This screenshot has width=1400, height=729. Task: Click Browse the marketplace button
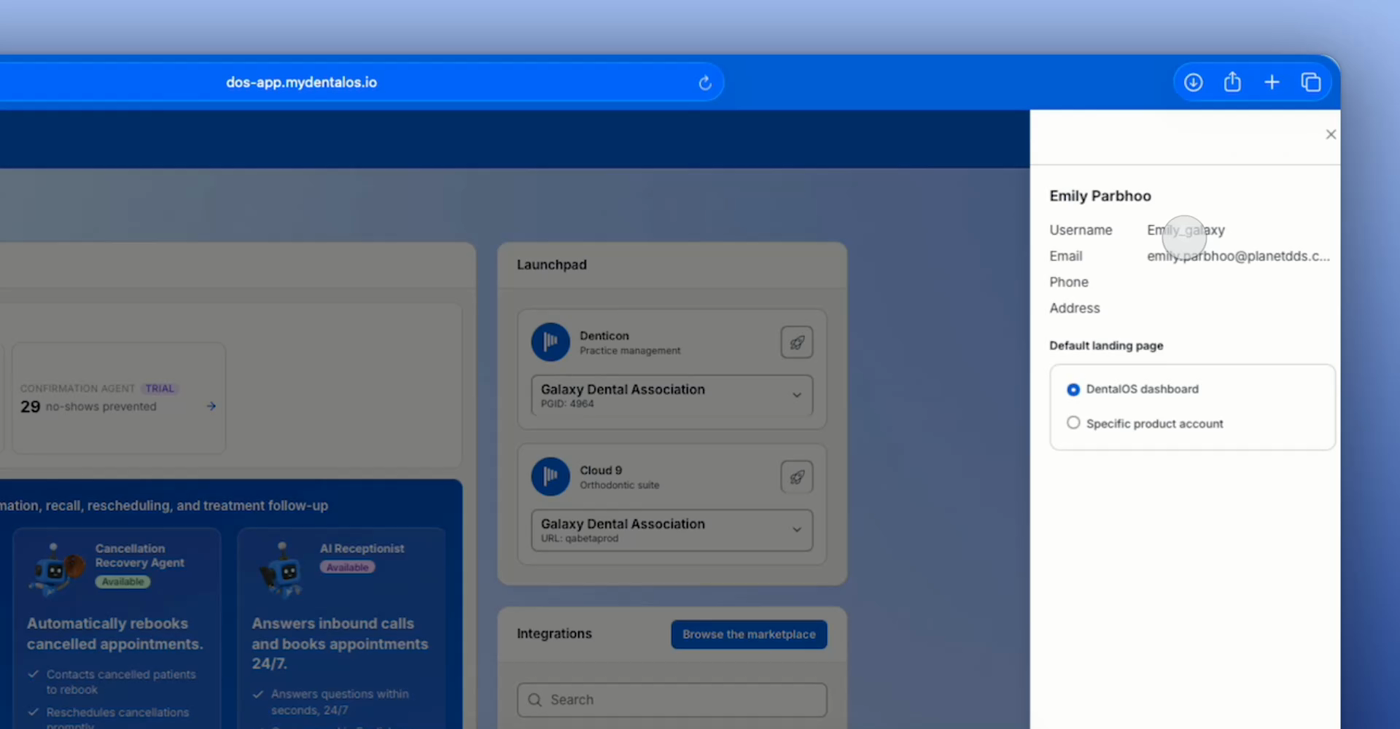(x=749, y=634)
